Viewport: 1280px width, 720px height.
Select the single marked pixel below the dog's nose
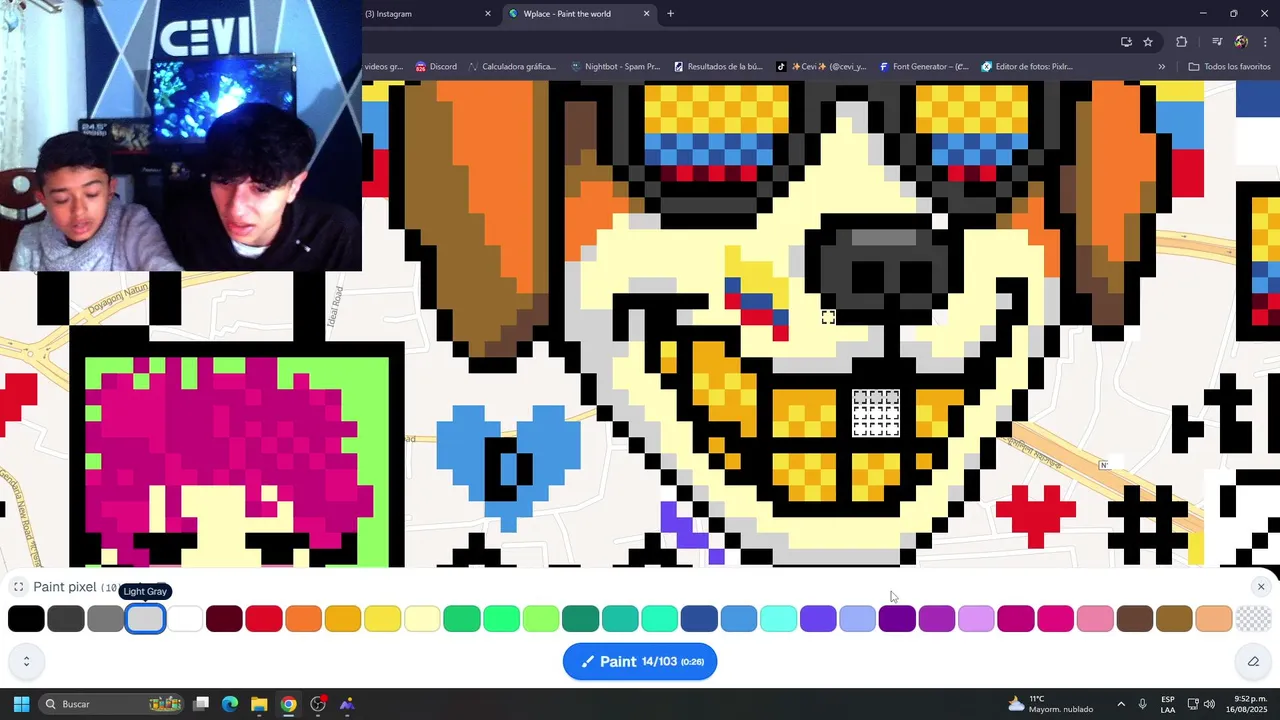click(828, 317)
